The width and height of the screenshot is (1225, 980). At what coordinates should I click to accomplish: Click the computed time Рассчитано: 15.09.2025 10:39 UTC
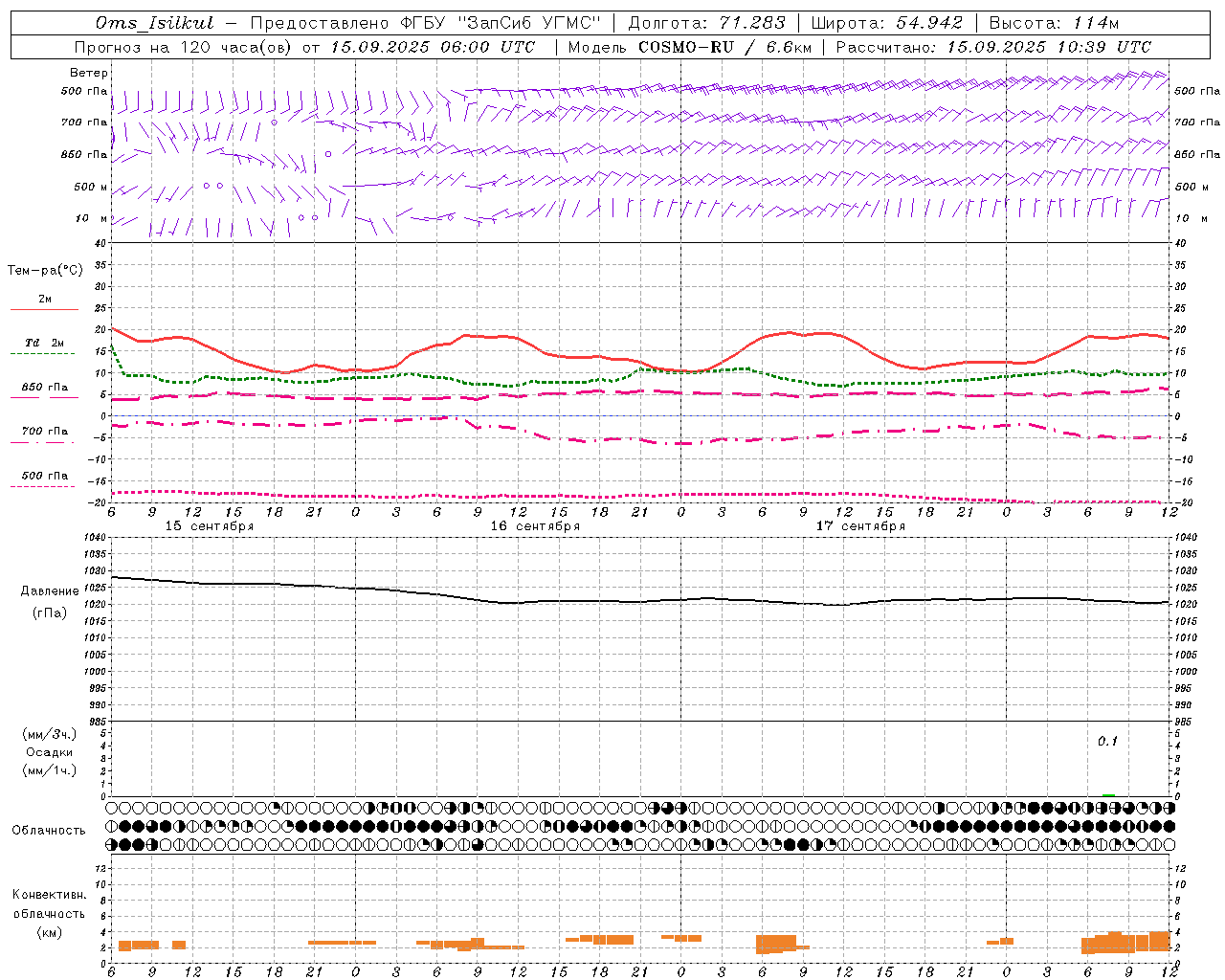point(993,47)
